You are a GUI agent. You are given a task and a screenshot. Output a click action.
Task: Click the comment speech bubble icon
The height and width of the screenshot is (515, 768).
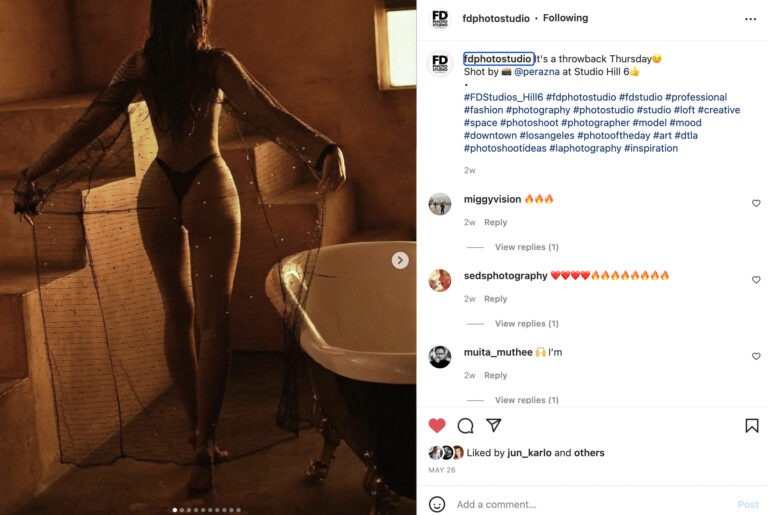tap(465, 426)
